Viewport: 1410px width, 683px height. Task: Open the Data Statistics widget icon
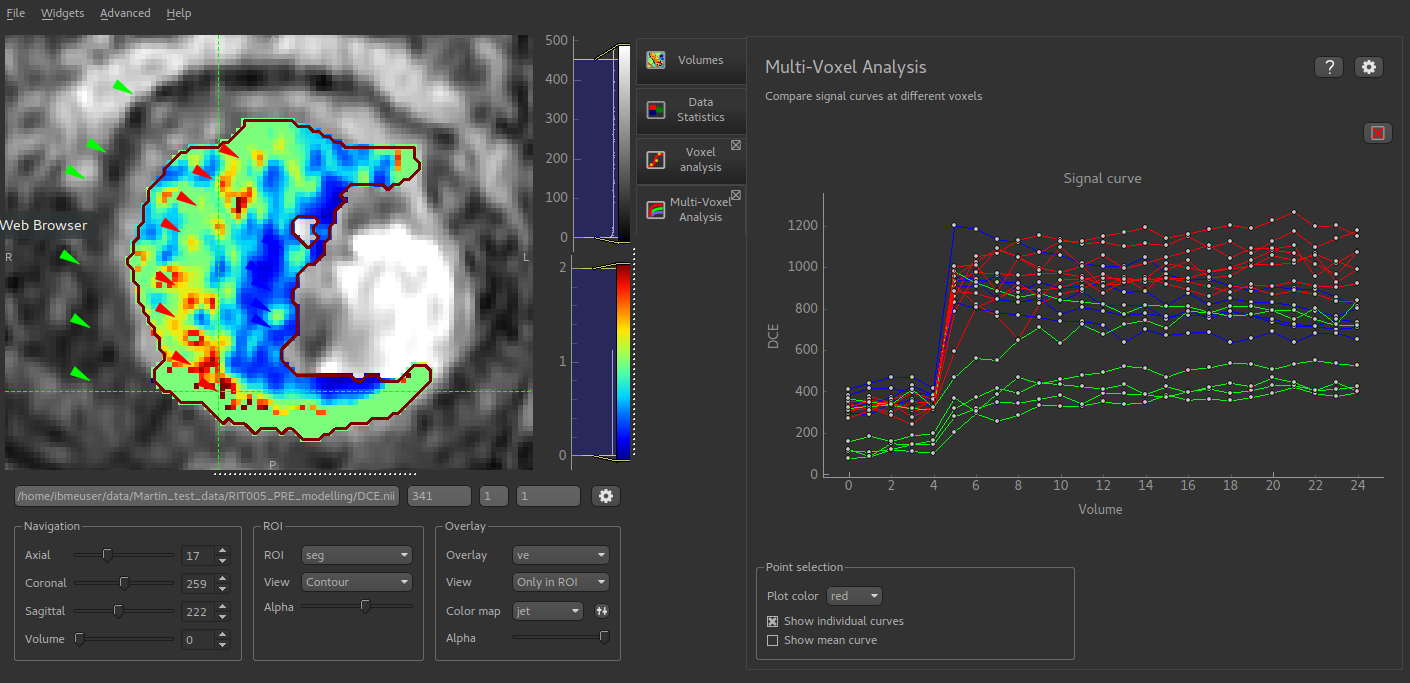656,110
